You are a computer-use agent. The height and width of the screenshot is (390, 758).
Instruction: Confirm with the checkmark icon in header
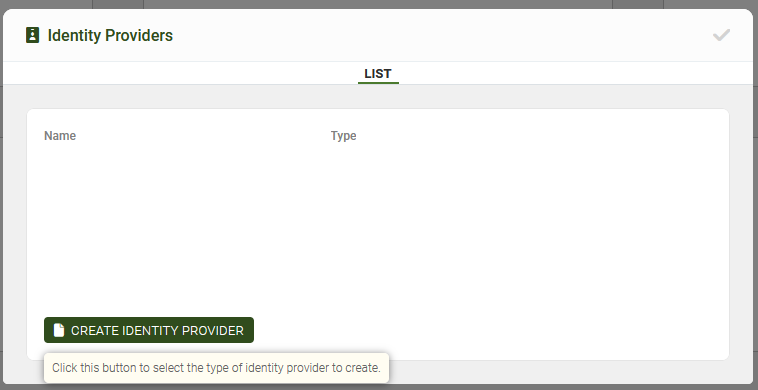(x=721, y=35)
